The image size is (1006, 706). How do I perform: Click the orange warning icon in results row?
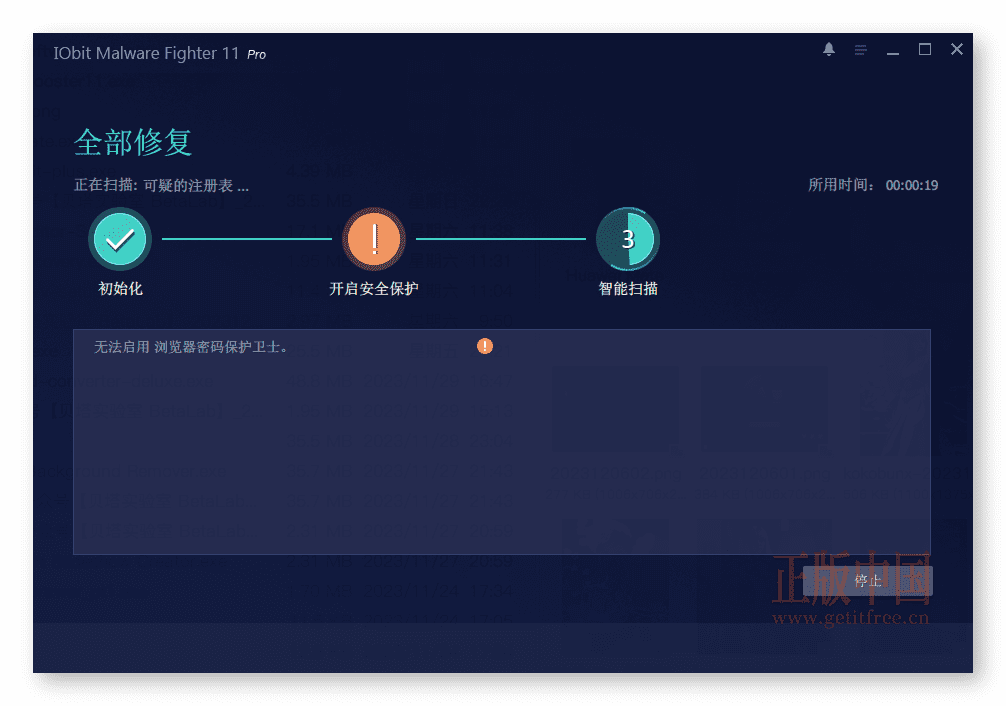pyautogui.click(x=485, y=346)
